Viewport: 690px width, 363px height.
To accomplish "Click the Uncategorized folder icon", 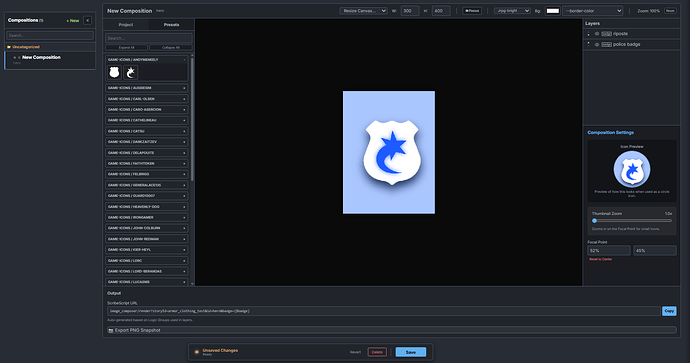I will (9, 47).
